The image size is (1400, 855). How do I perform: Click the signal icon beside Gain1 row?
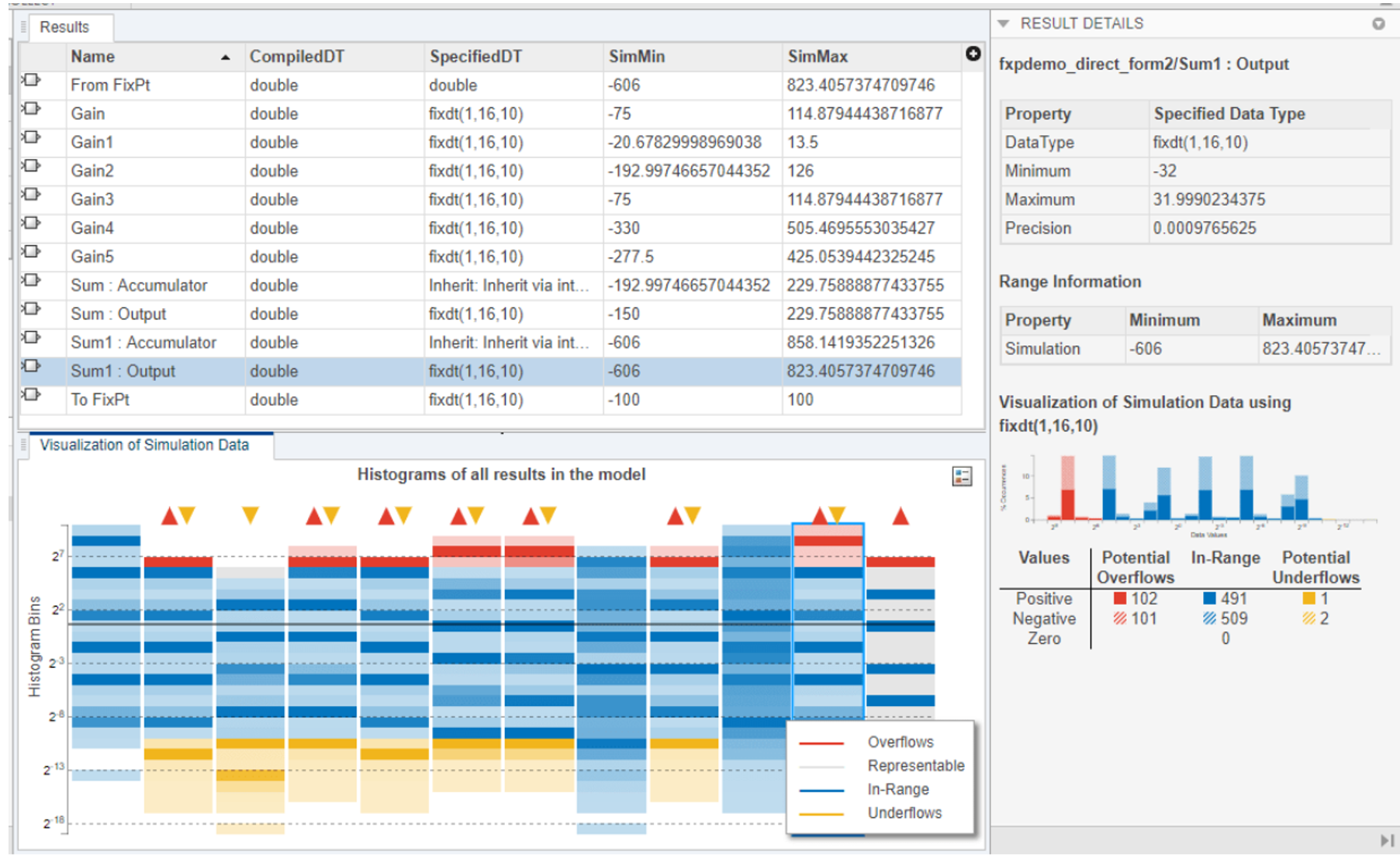pos(31,138)
